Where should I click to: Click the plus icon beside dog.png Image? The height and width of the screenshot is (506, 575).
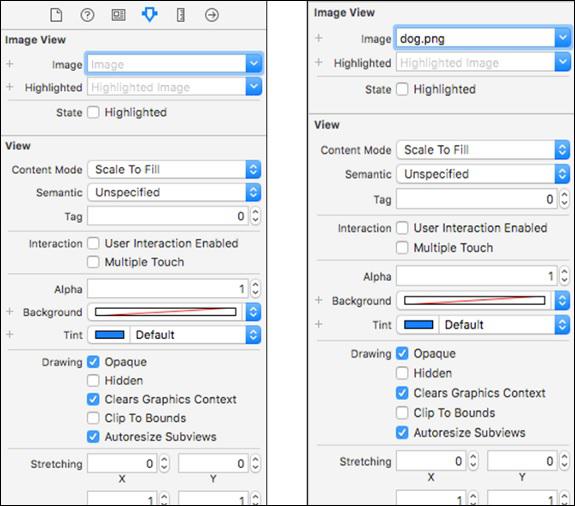(319, 38)
